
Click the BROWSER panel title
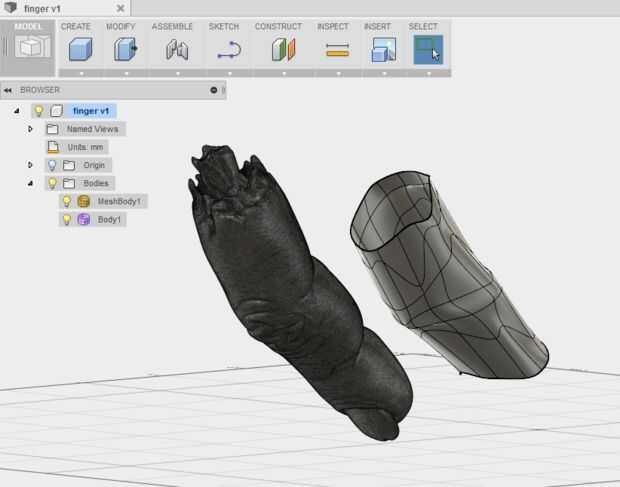40,90
